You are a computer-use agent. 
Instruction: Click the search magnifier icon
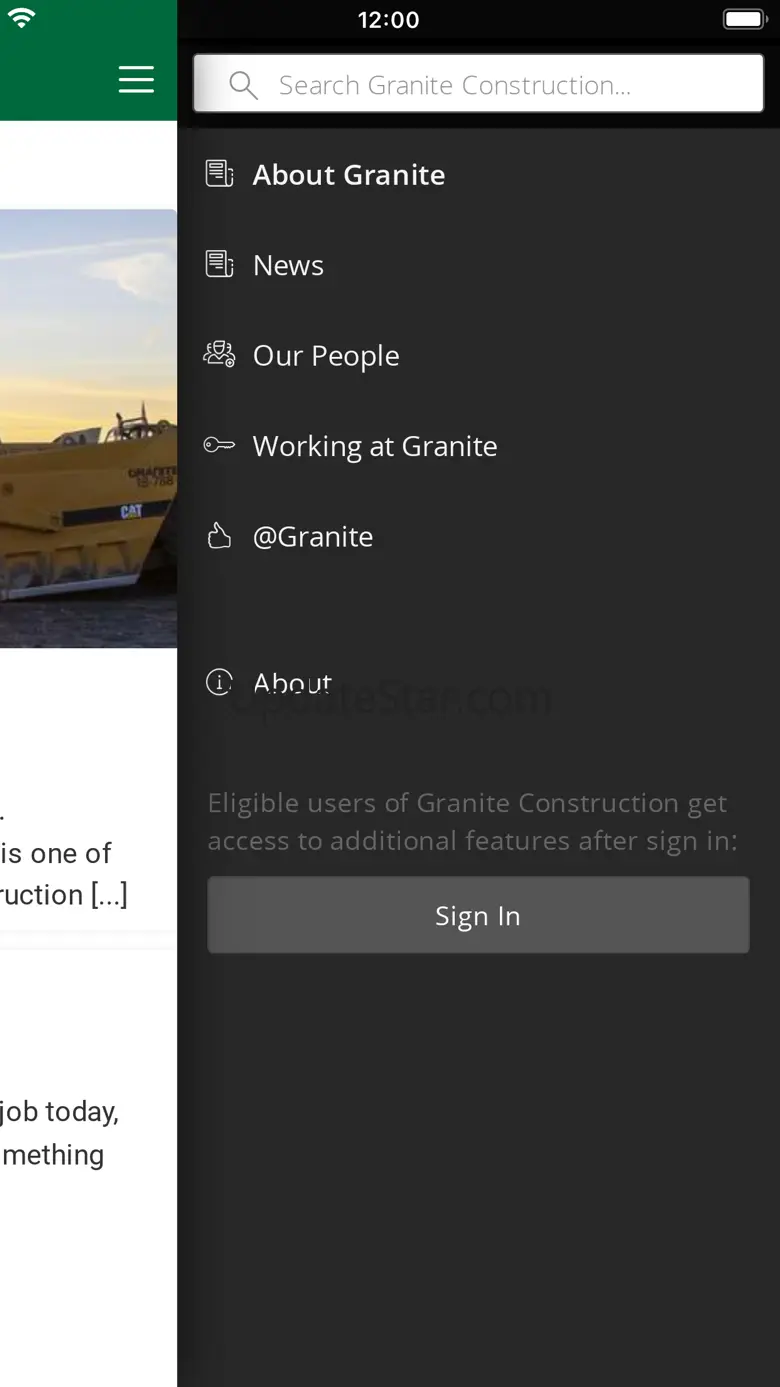pos(243,85)
